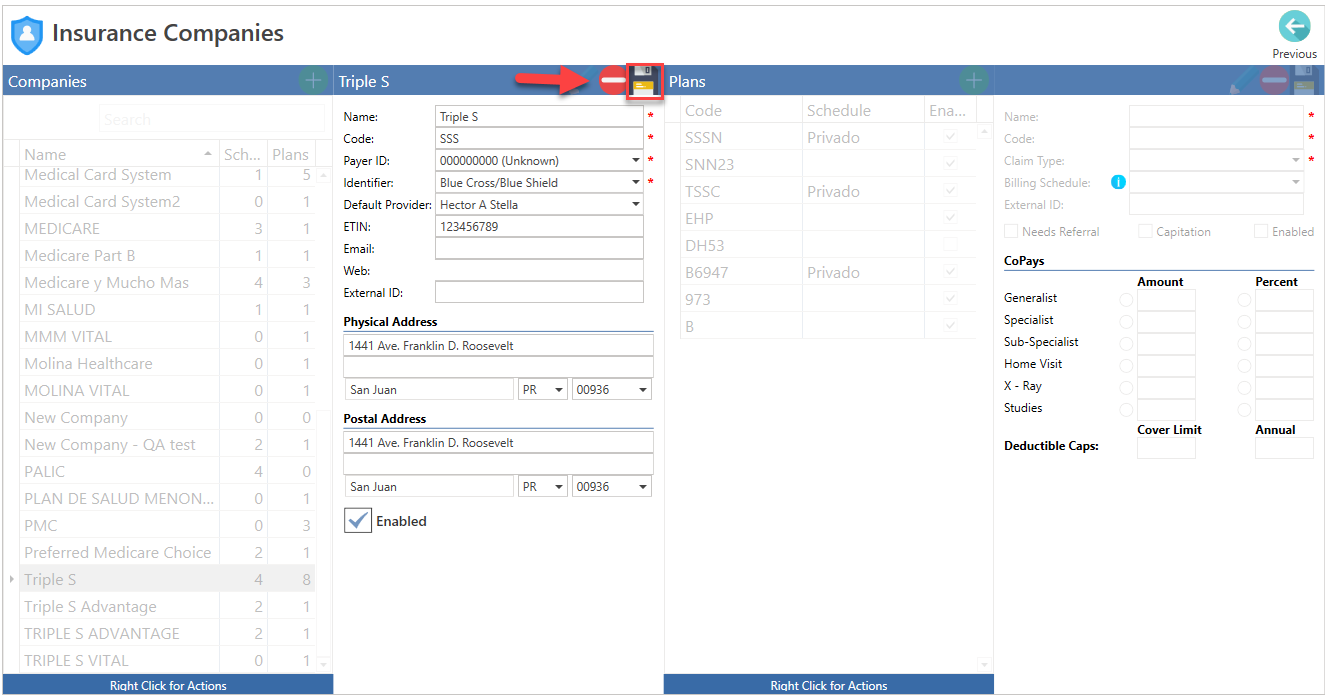This screenshot has width=1329, height=698.
Task: Open the Billing Schedule dropdown
Action: click(1295, 182)
